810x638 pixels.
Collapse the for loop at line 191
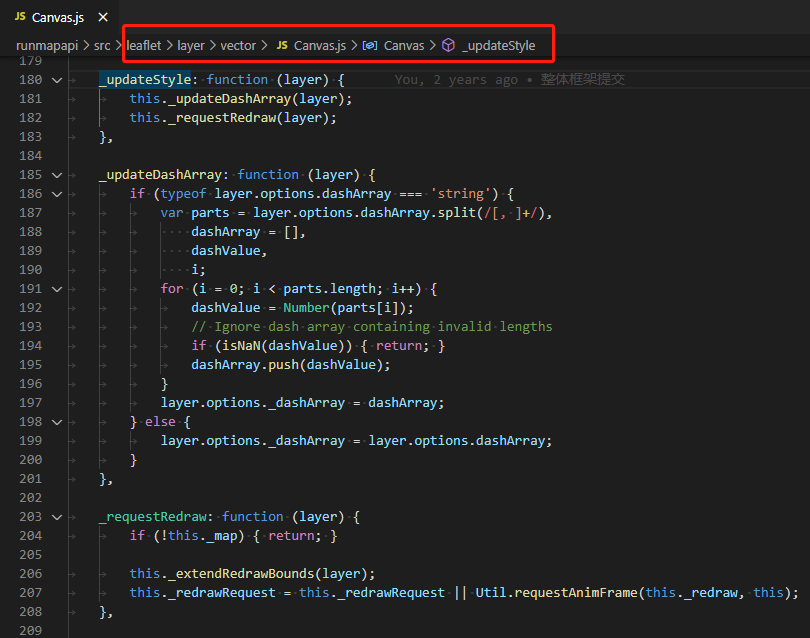pyautogui.click(x=57, y=288)
